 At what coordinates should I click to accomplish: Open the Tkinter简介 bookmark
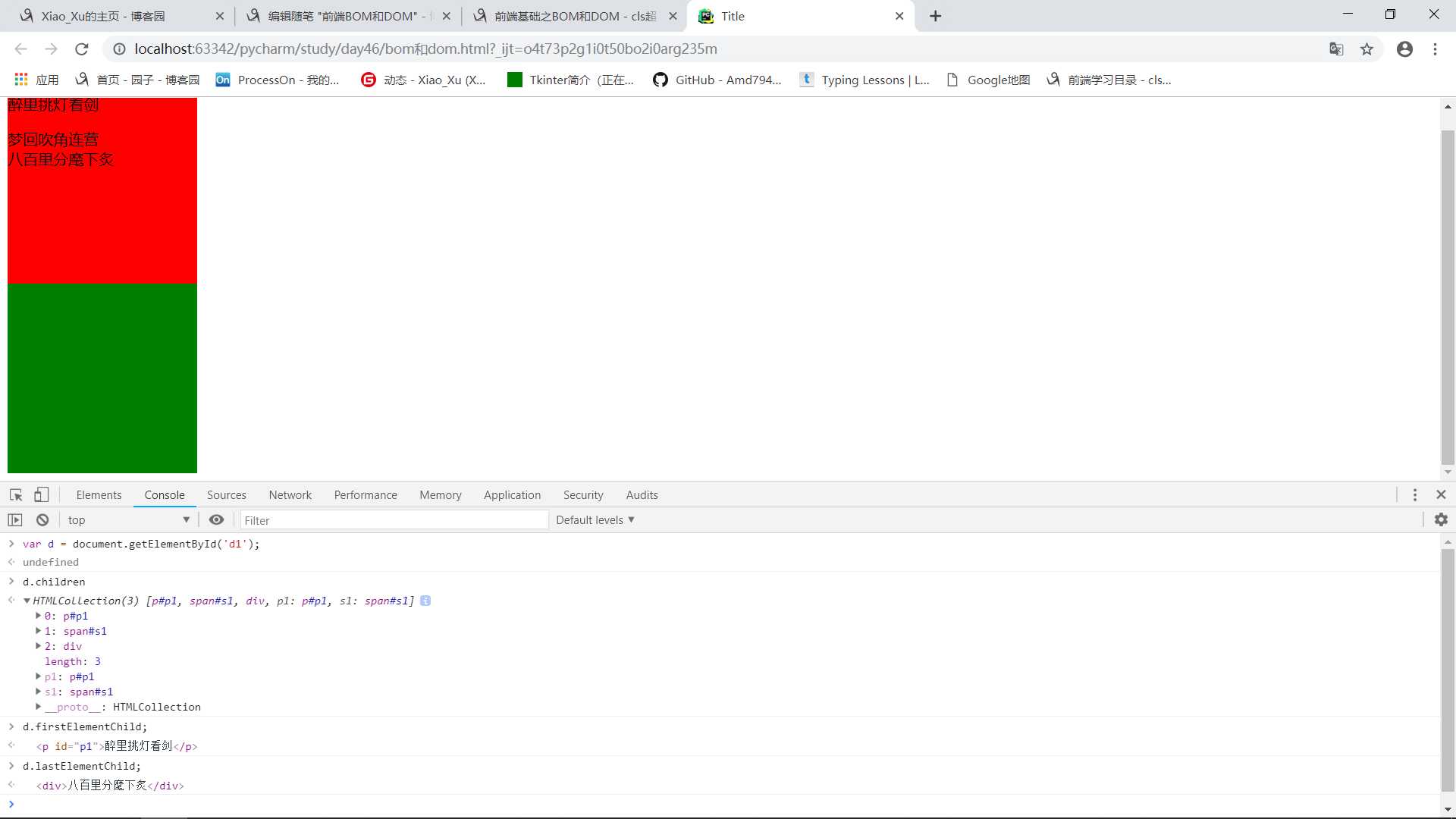pyautogui.click(x=570, y=80)
